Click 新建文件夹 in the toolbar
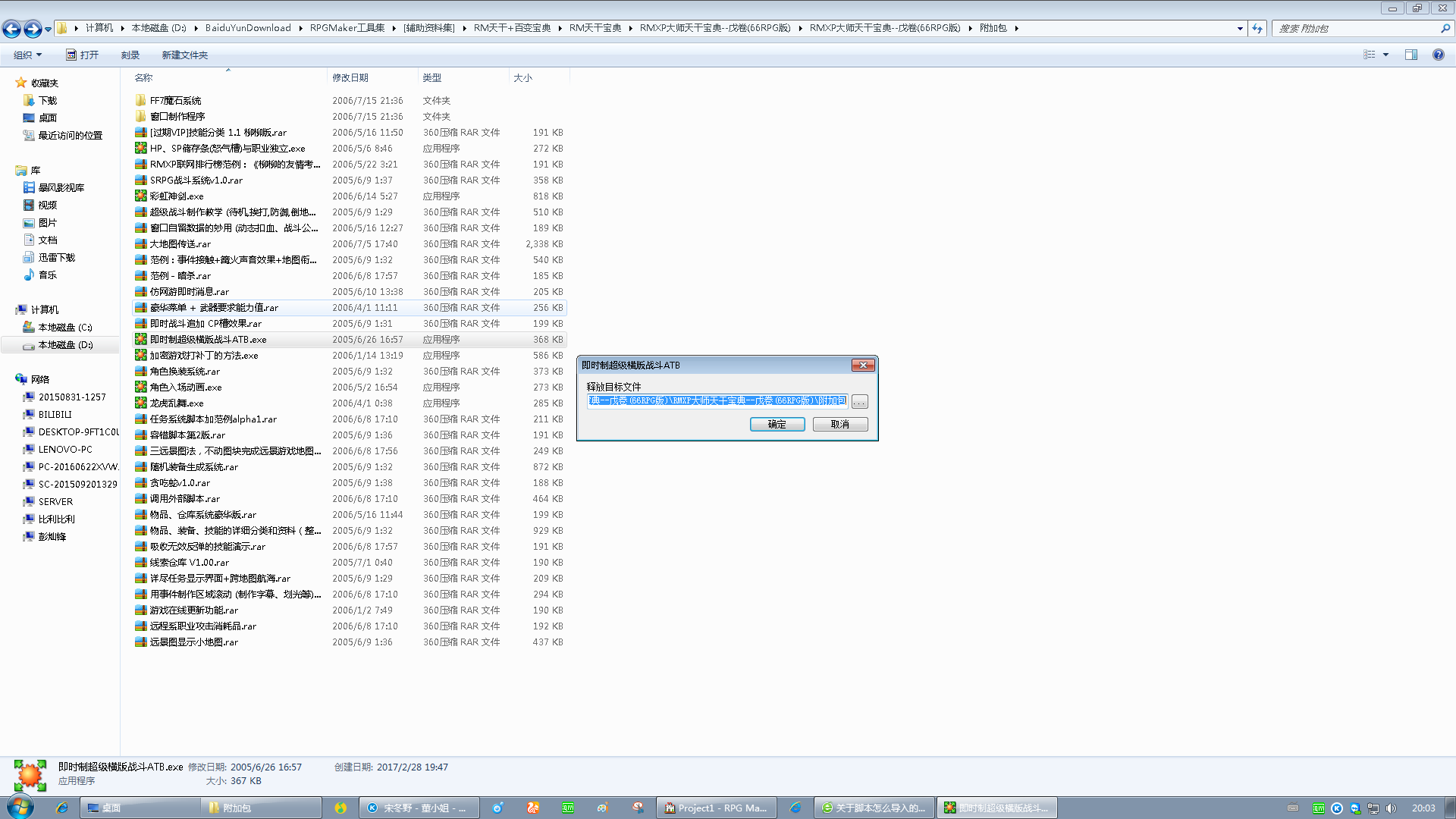This screenshot has width=1456, height=819. (184, 55)
